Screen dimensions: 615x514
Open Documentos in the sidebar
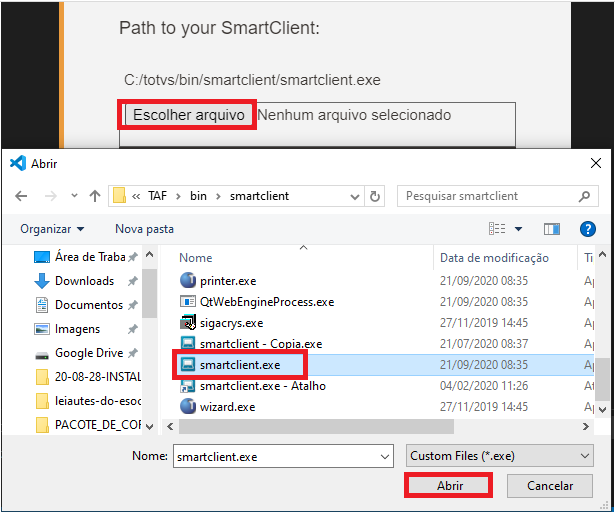tap(85, 305)
